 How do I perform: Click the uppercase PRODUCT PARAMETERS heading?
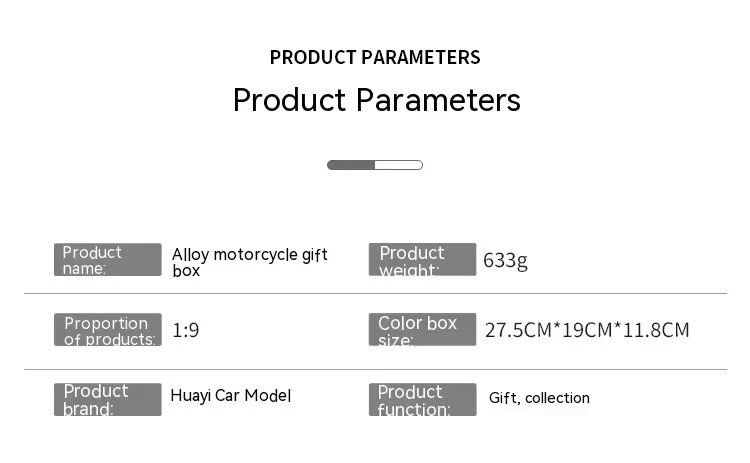[x=375, y=58]
